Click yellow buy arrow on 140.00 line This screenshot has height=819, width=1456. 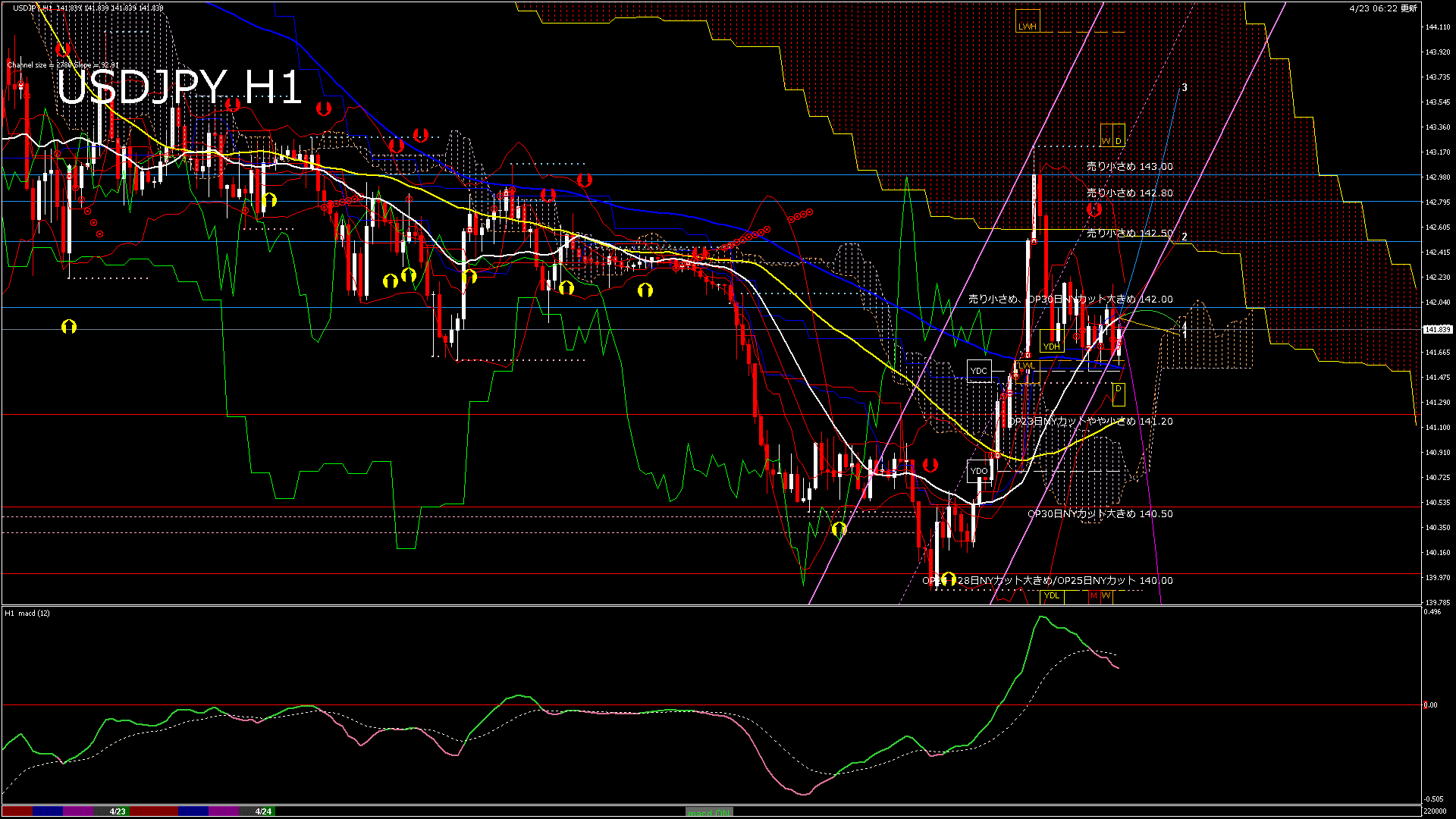(949, 579)
